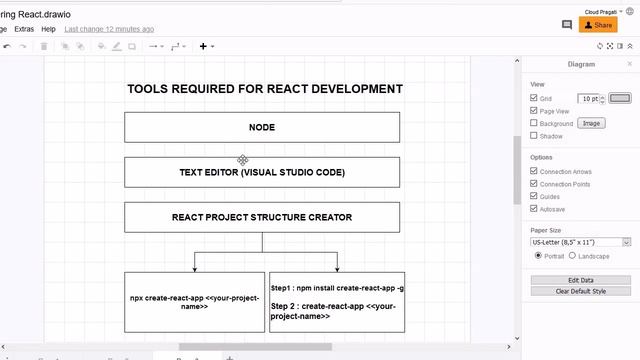Viewport: 640px width, 360px height.
Task: Toggle the Guides checkbox
Action: coord(533,196)
